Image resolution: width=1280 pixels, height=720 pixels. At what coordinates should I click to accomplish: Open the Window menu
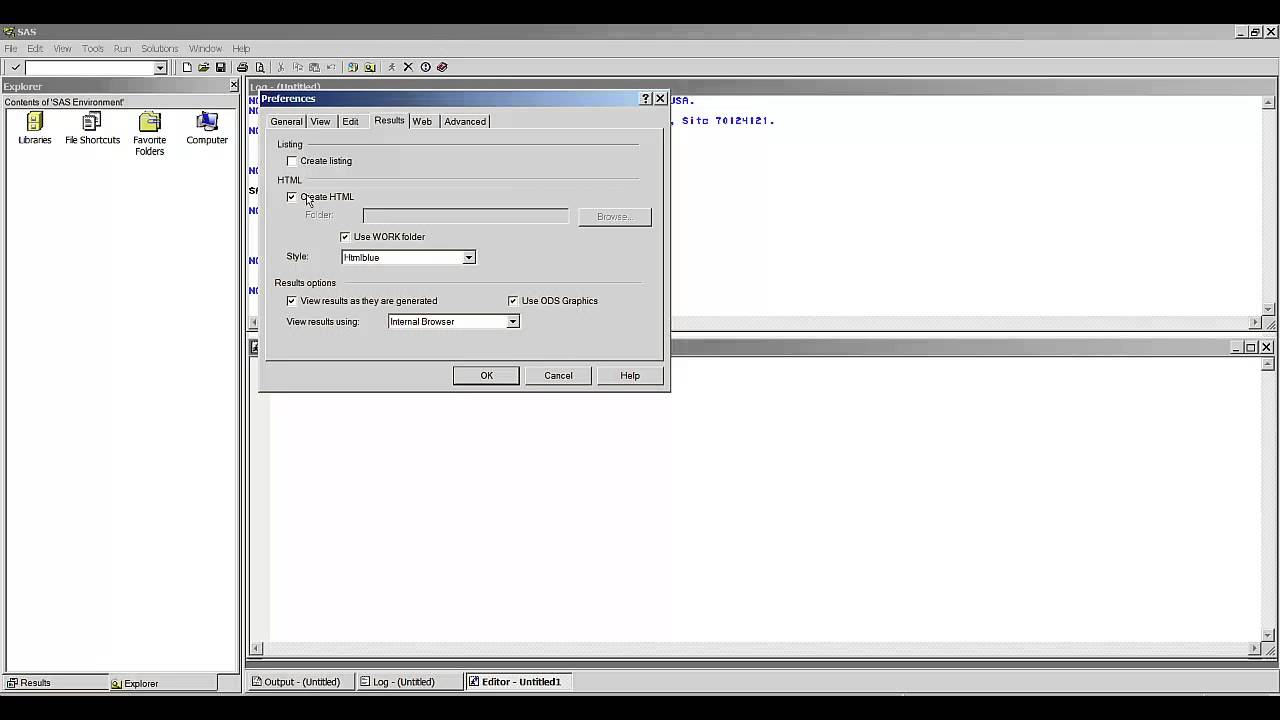205,48
